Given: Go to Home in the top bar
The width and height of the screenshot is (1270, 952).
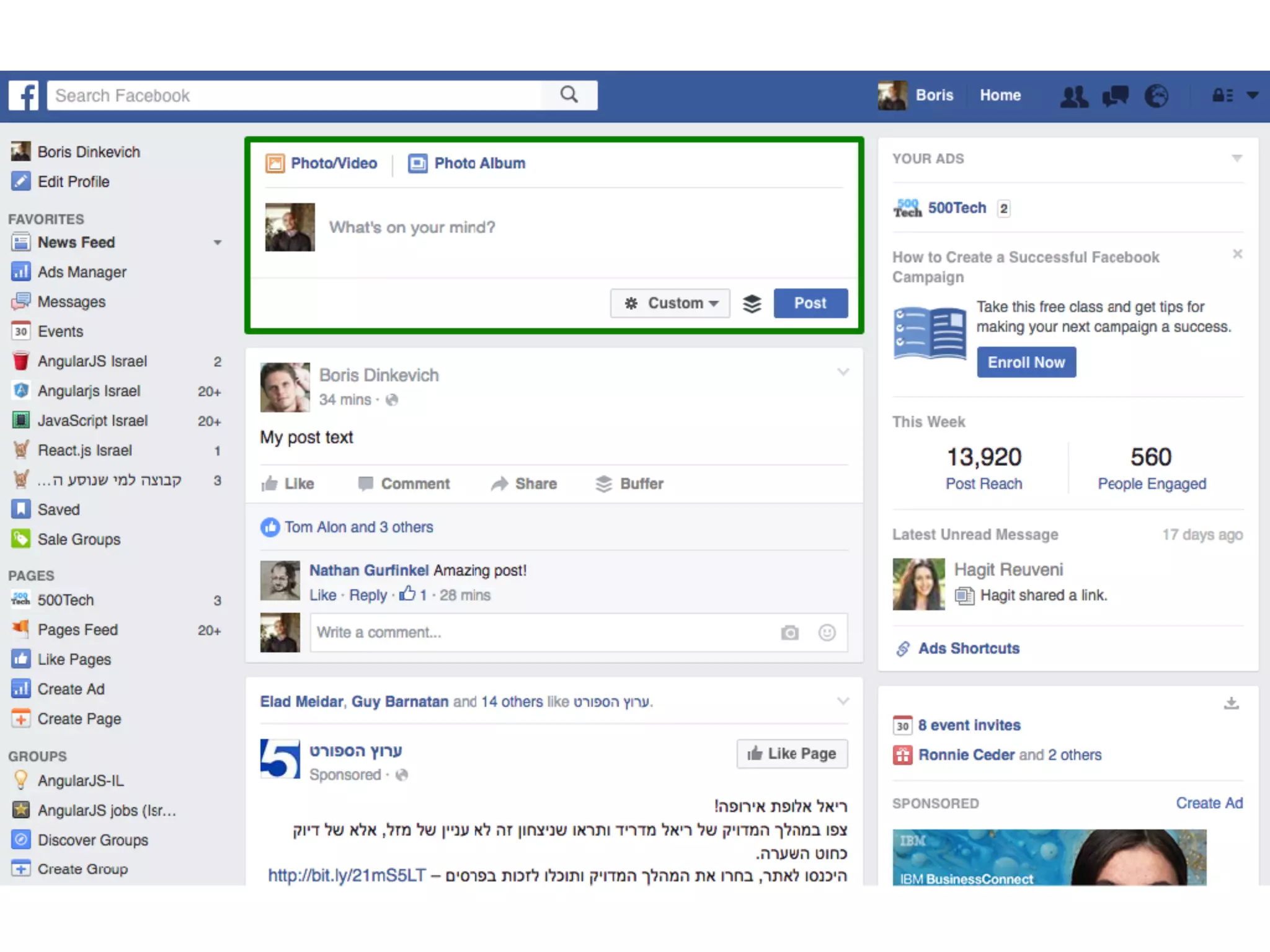Looking at the screenshot, I should tap(1000, 95).
